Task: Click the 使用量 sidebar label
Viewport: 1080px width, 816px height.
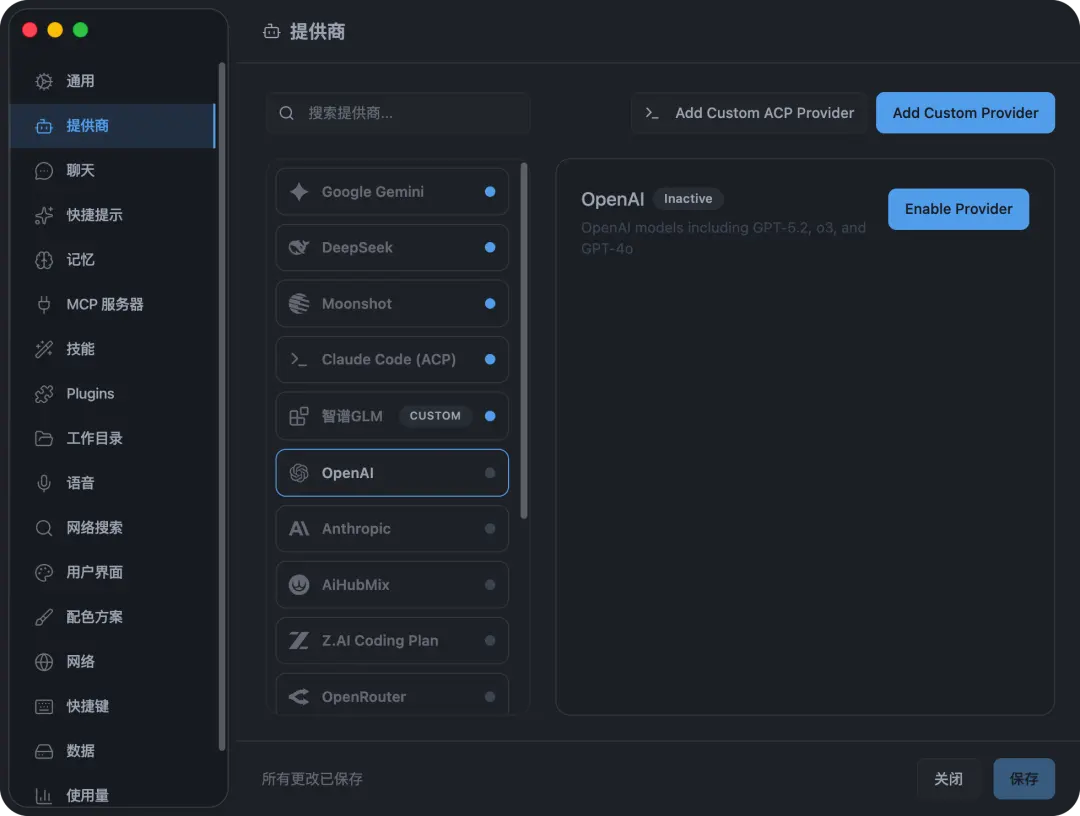Action: [x=87, y=796]
